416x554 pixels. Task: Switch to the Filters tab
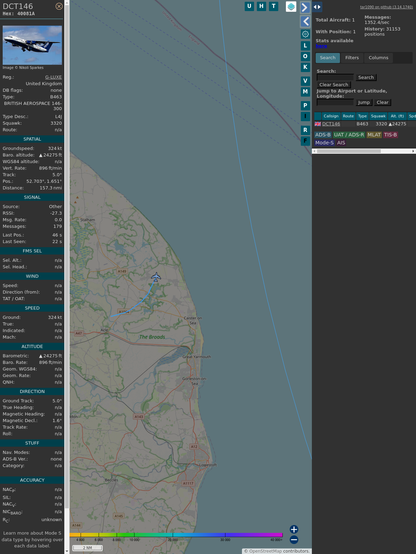point(352,58)
